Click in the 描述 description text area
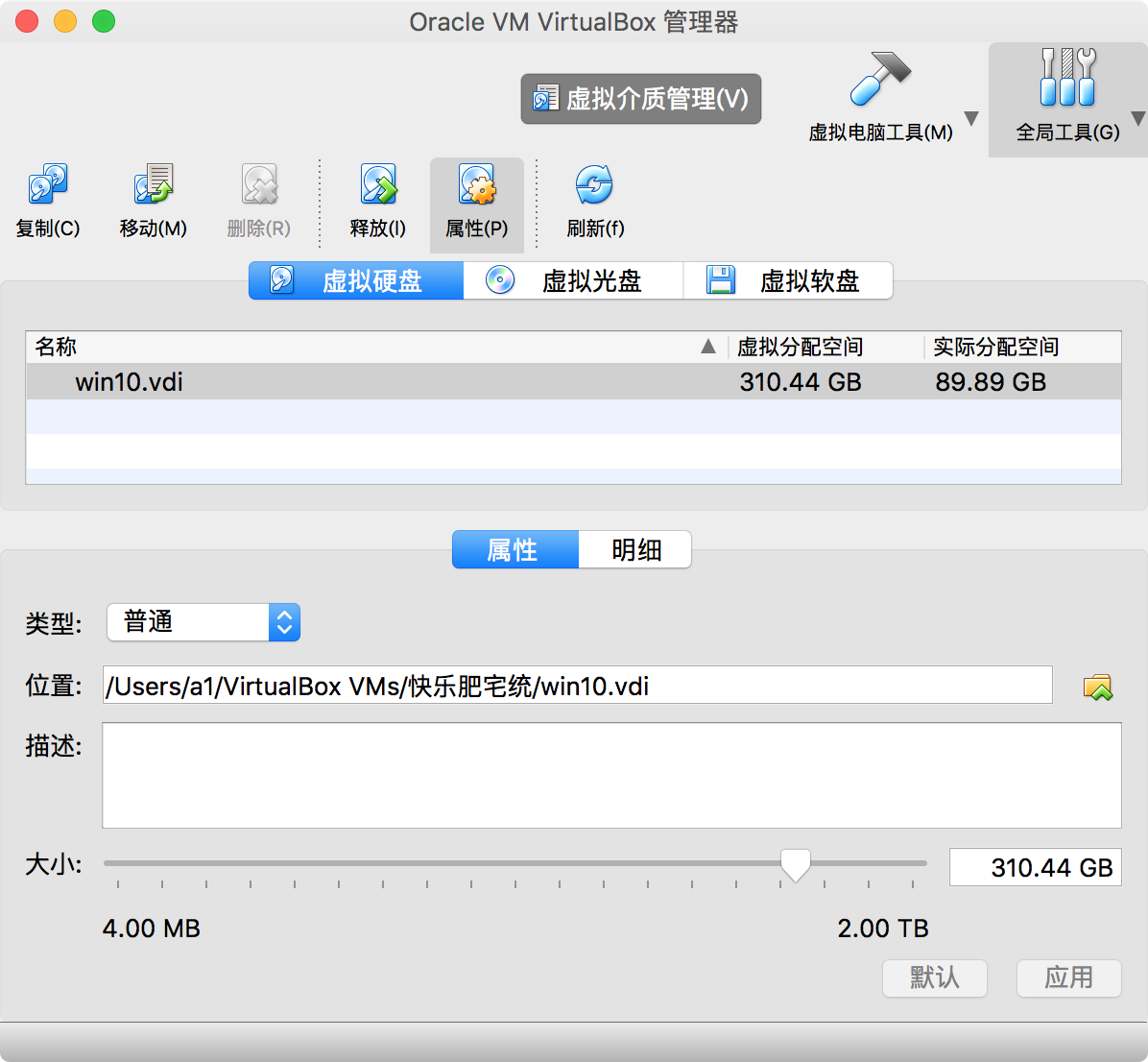 (x=611, y=776)
